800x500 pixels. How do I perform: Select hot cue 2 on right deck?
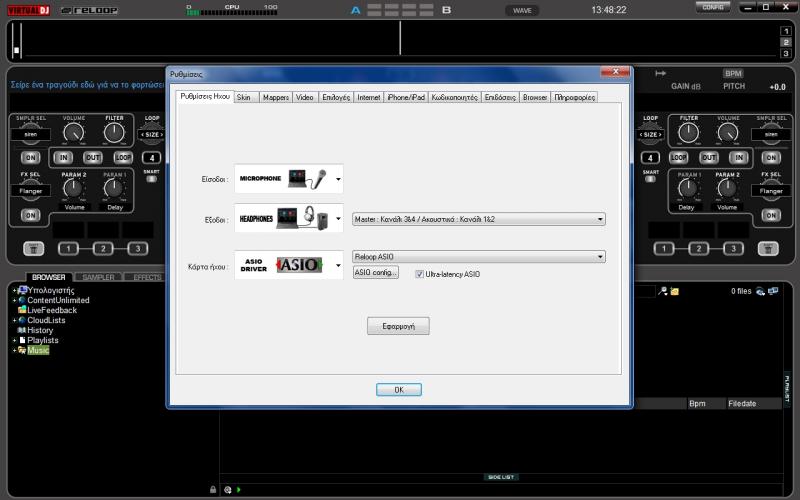pyautogui.click(x=698, y=248)
